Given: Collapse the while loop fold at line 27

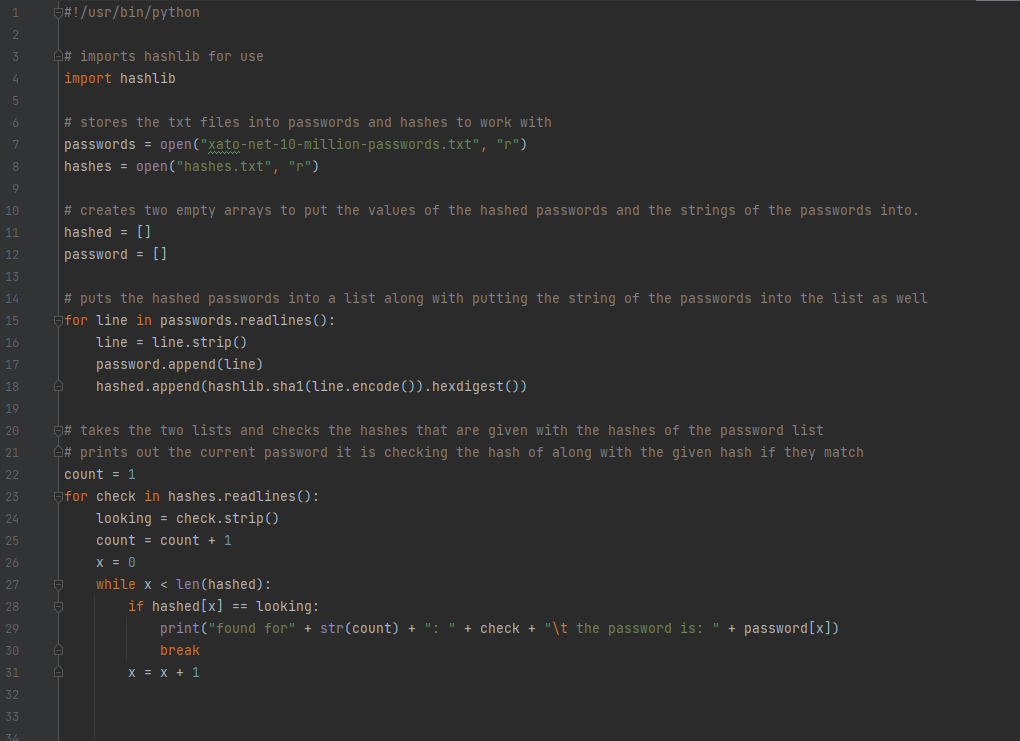Looking at the screenshot, I should tap(58, 584).
